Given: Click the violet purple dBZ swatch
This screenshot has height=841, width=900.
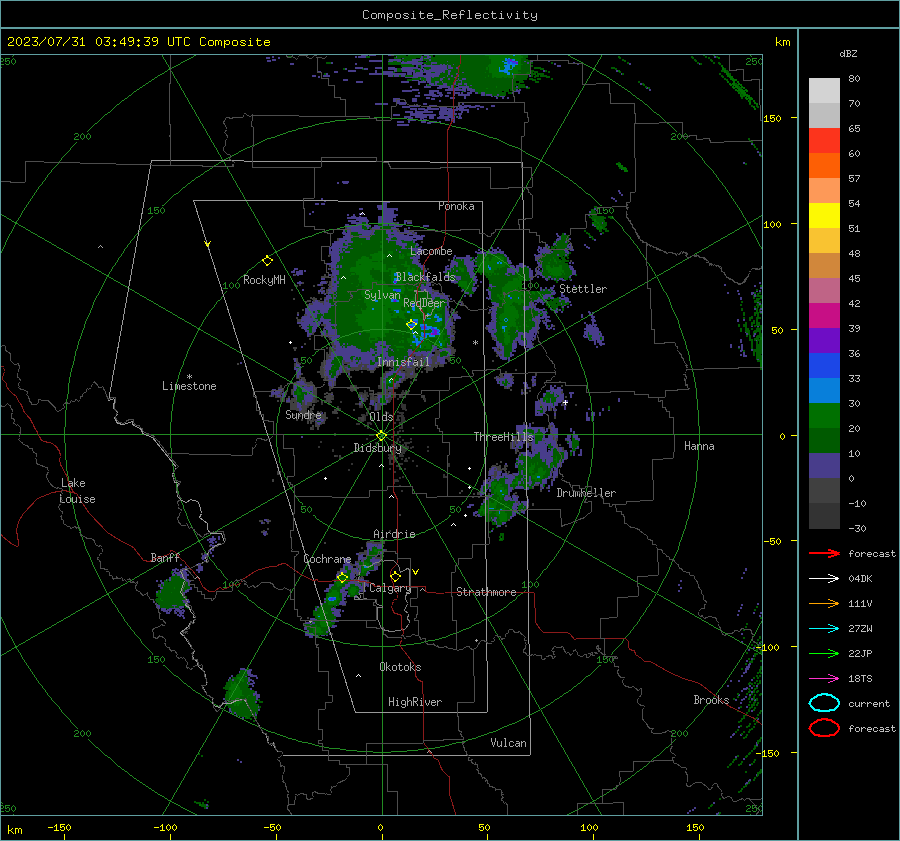Looking at the screenshot, I should click(x=824, y=340).
